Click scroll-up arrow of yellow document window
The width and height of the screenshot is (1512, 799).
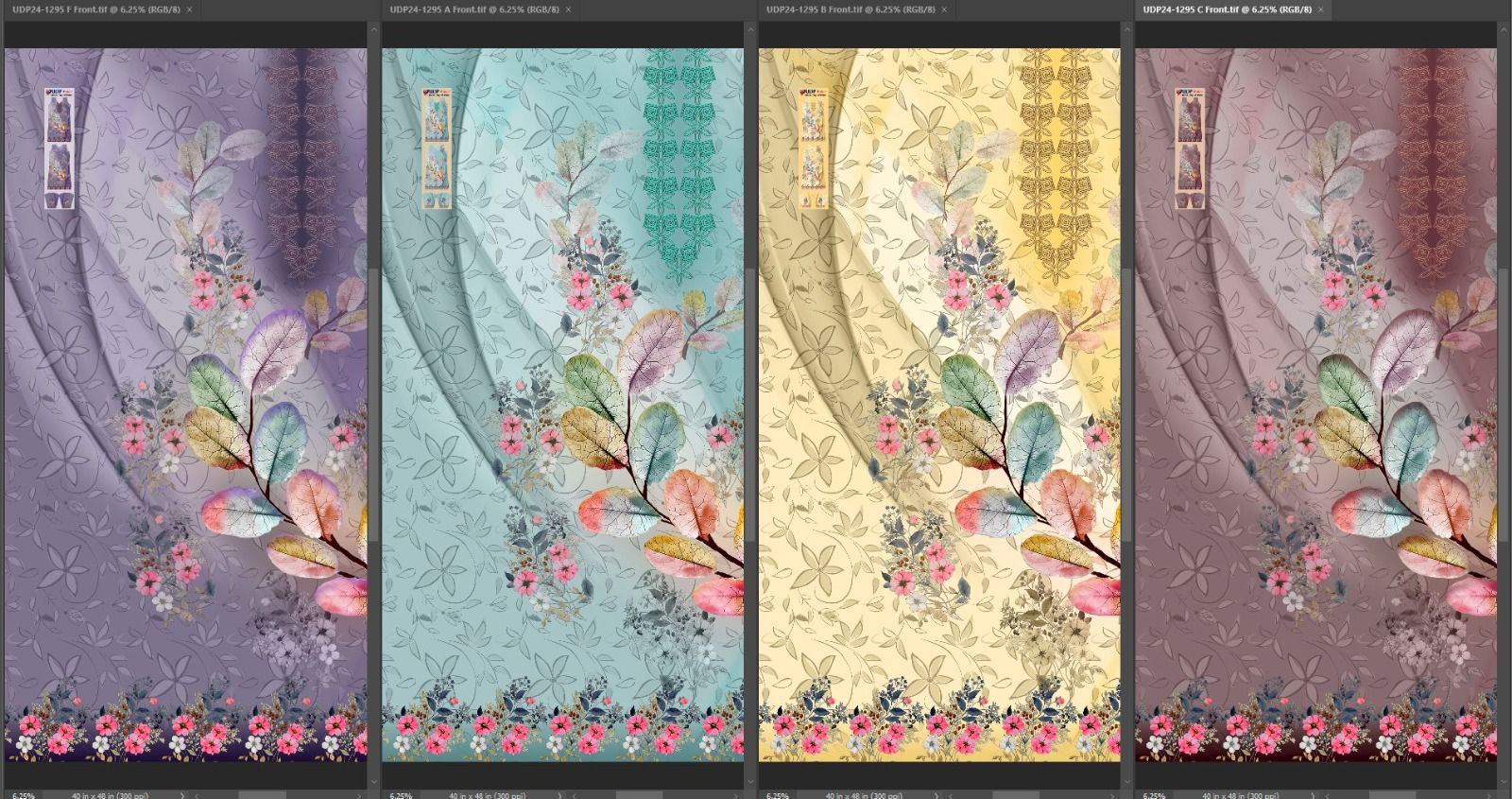tap(1126, 30)
